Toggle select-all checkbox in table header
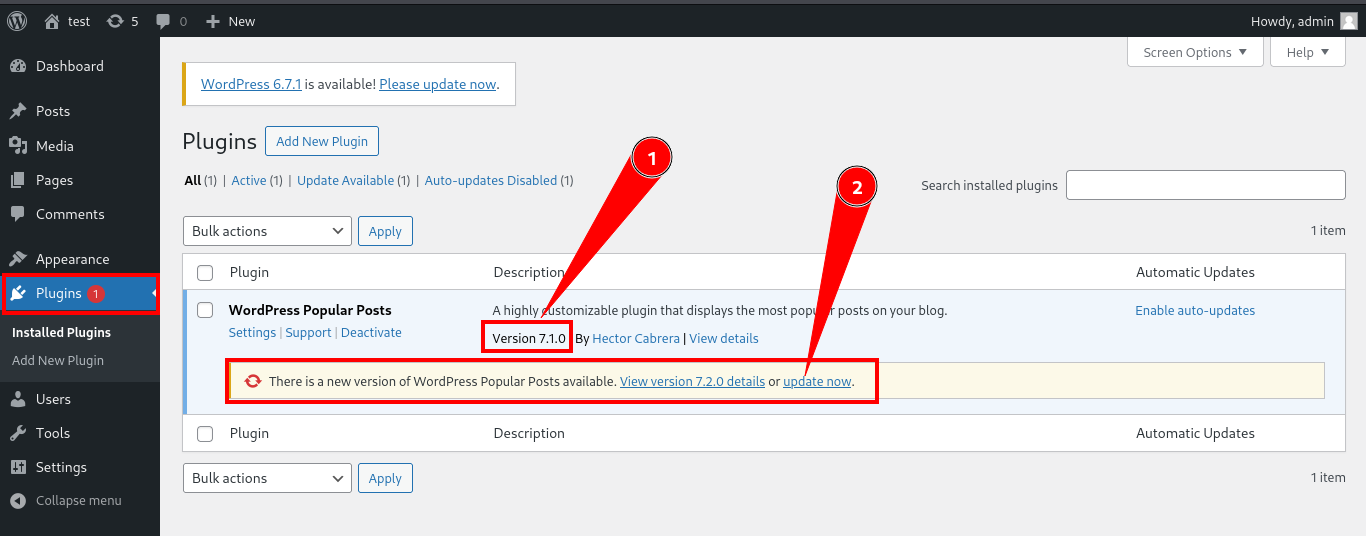This screenshot has width=1366, height=536. 205,272
